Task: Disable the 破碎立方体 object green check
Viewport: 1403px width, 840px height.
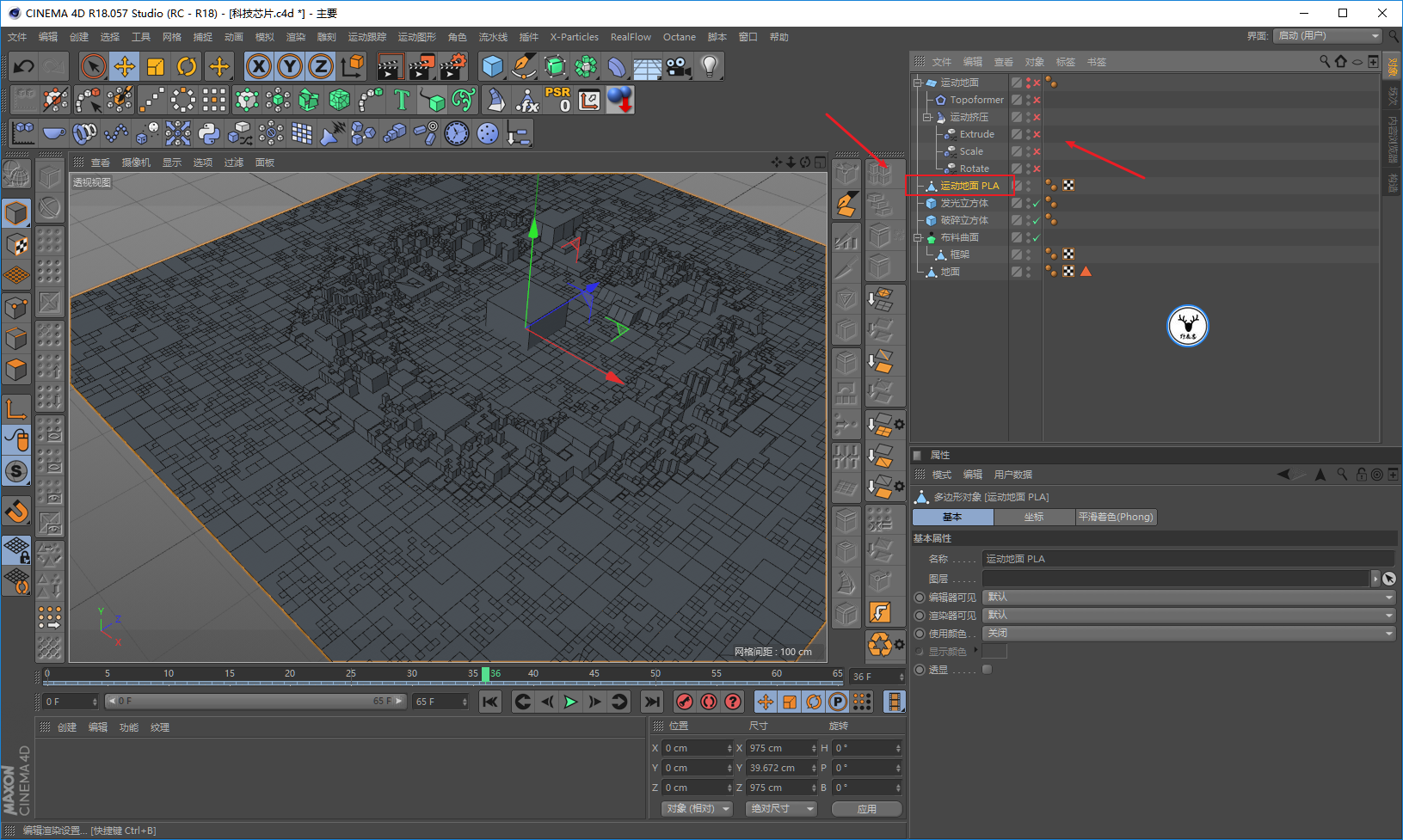Action: [x=1037, y=220]
